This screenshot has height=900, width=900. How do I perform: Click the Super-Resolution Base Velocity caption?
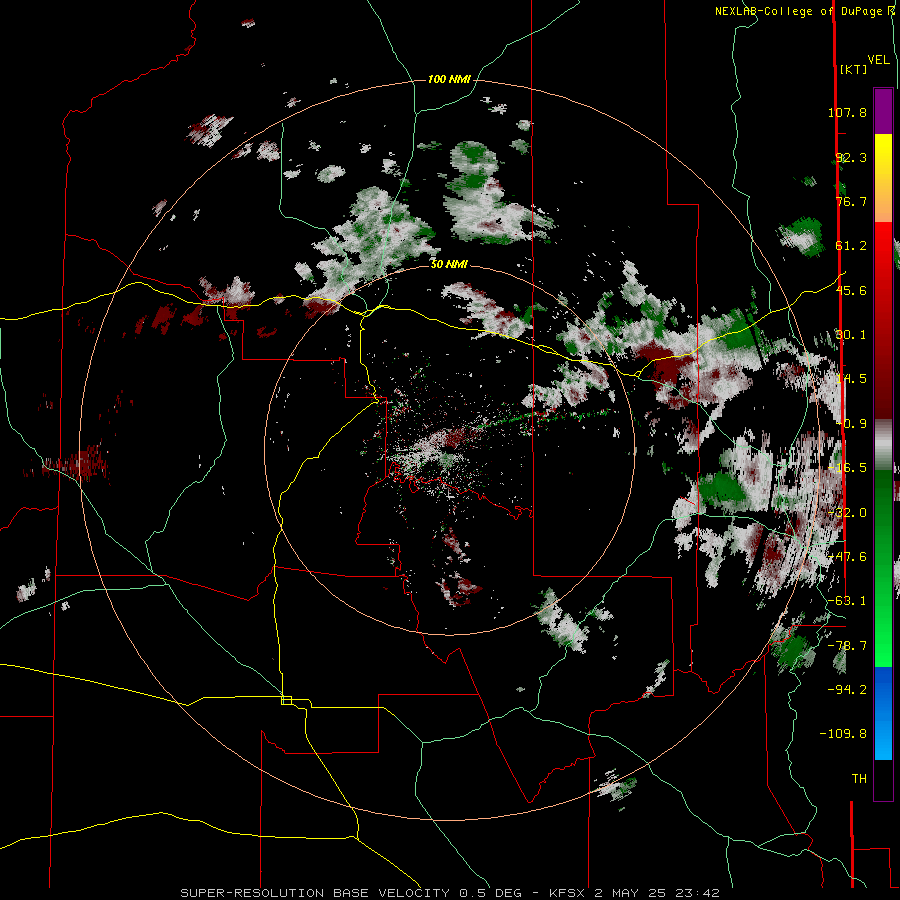[x=449, y=893]
